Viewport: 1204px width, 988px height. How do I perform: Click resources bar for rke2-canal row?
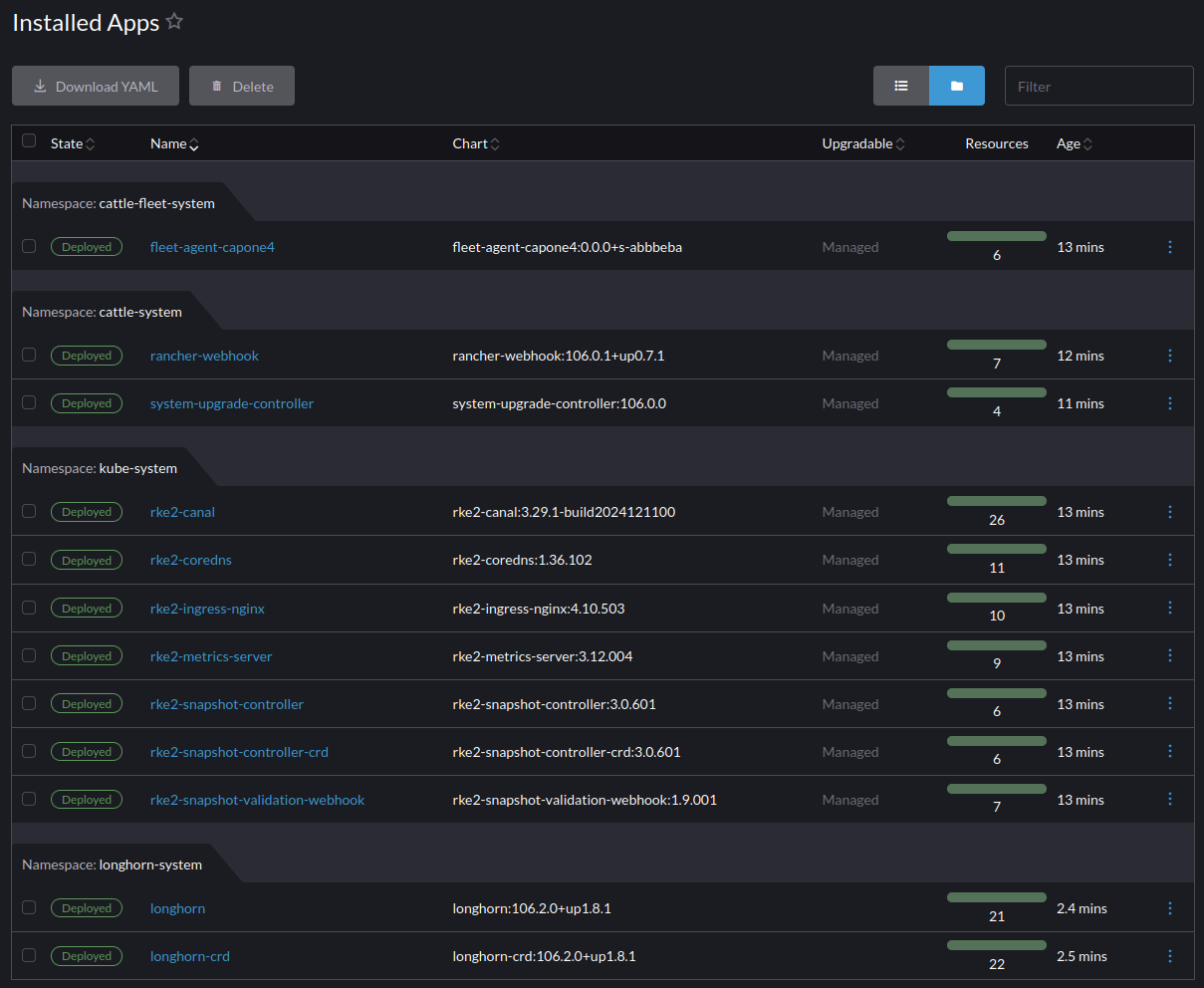tap(997, 501)
